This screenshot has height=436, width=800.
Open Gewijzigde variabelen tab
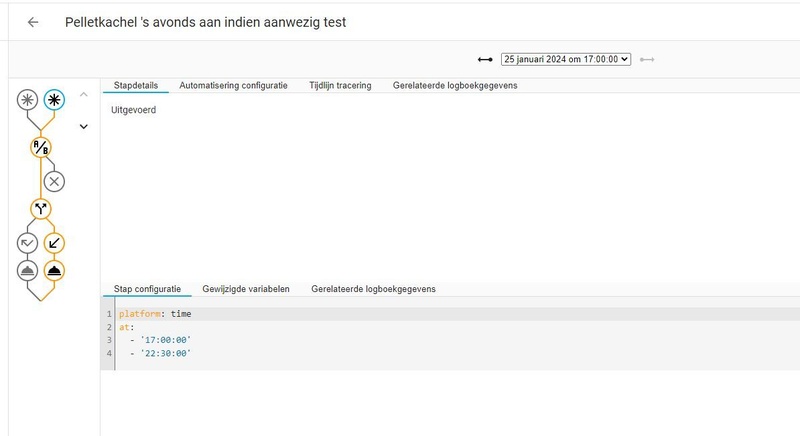246,289
